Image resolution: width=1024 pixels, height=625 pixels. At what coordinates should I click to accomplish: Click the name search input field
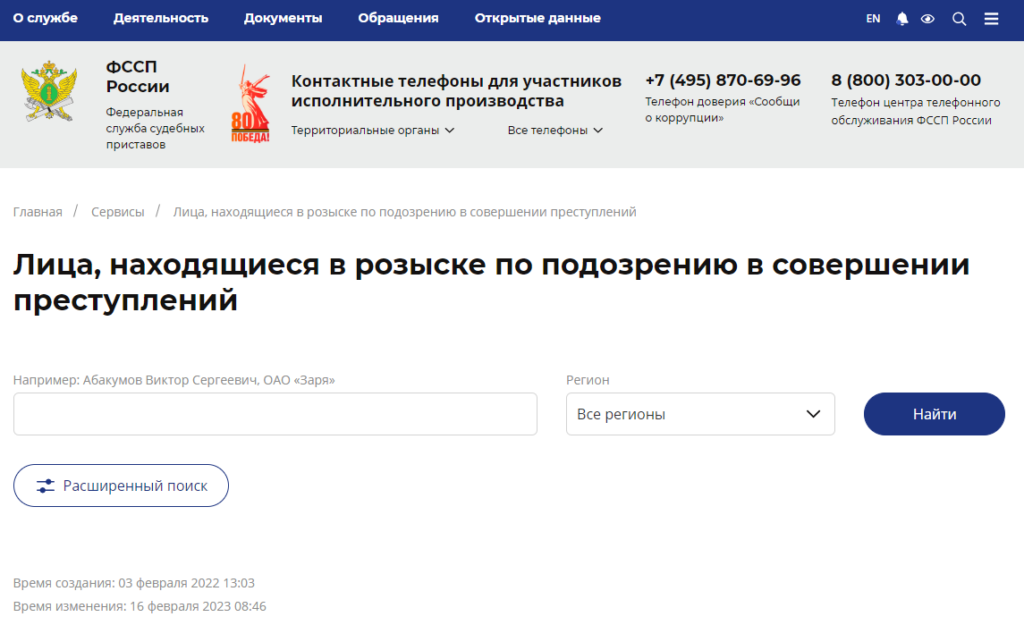click(x=275, y=414)
